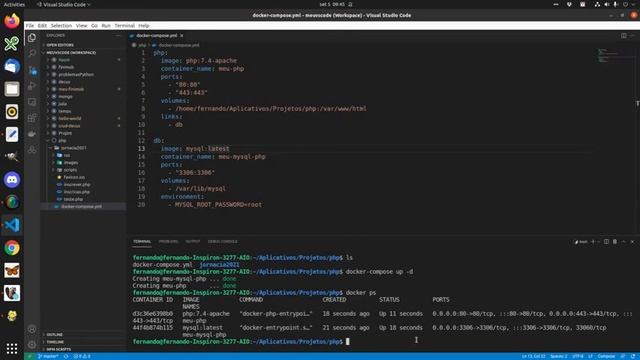Open Thunderbird from the Ubuntu dock
The image size is (640, 360).
coord(12,66)
